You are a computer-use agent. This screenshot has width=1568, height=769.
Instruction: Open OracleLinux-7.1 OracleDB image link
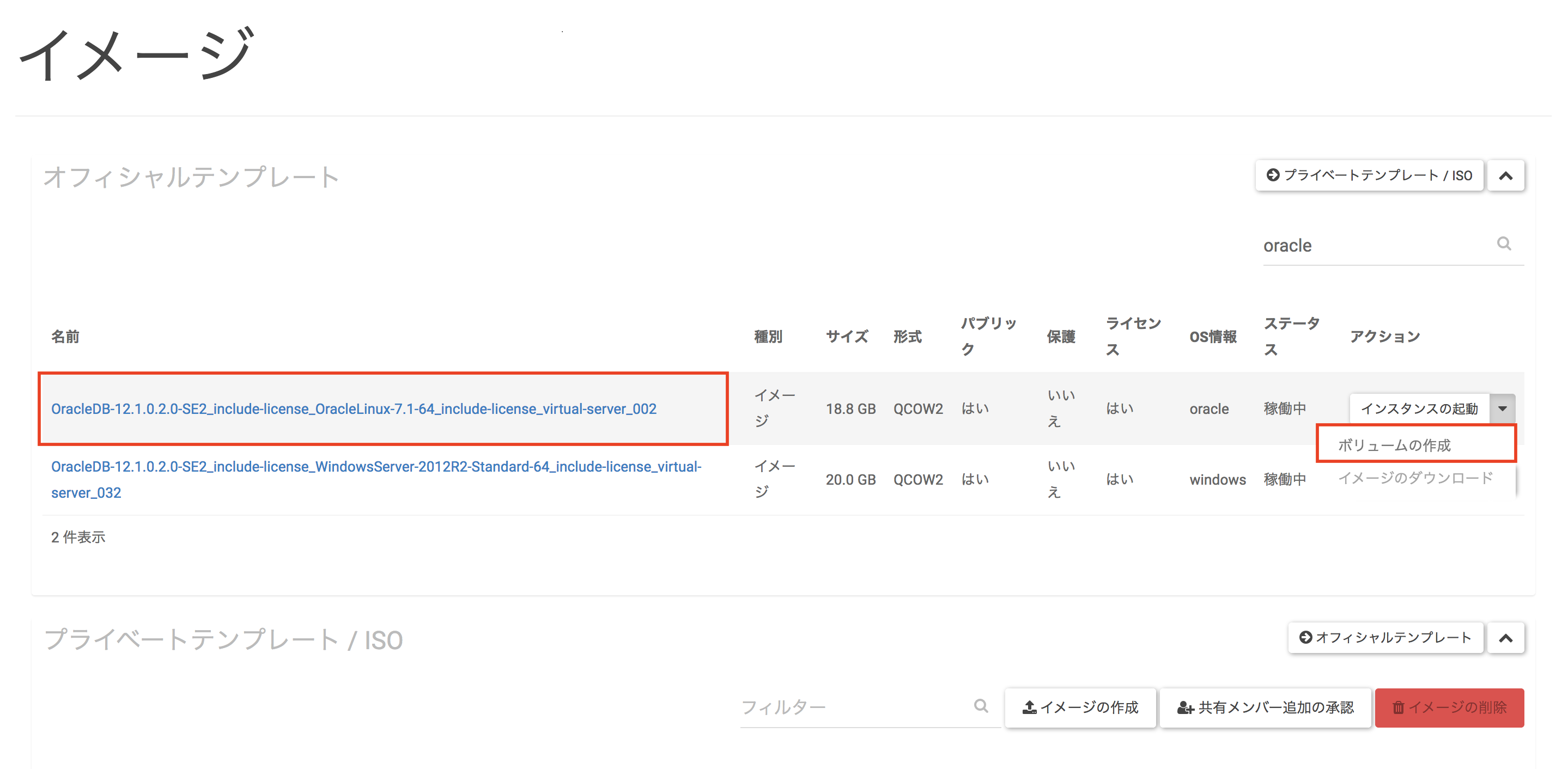(353, 409)
